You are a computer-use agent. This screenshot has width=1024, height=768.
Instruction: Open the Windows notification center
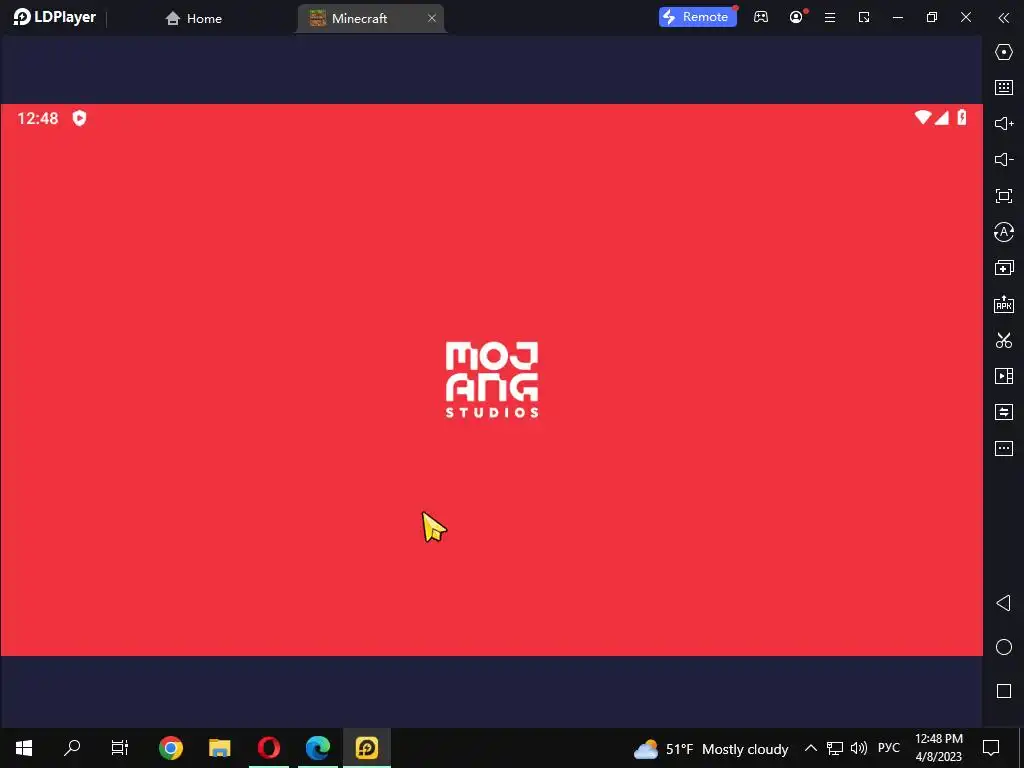[x=991, y=748]
